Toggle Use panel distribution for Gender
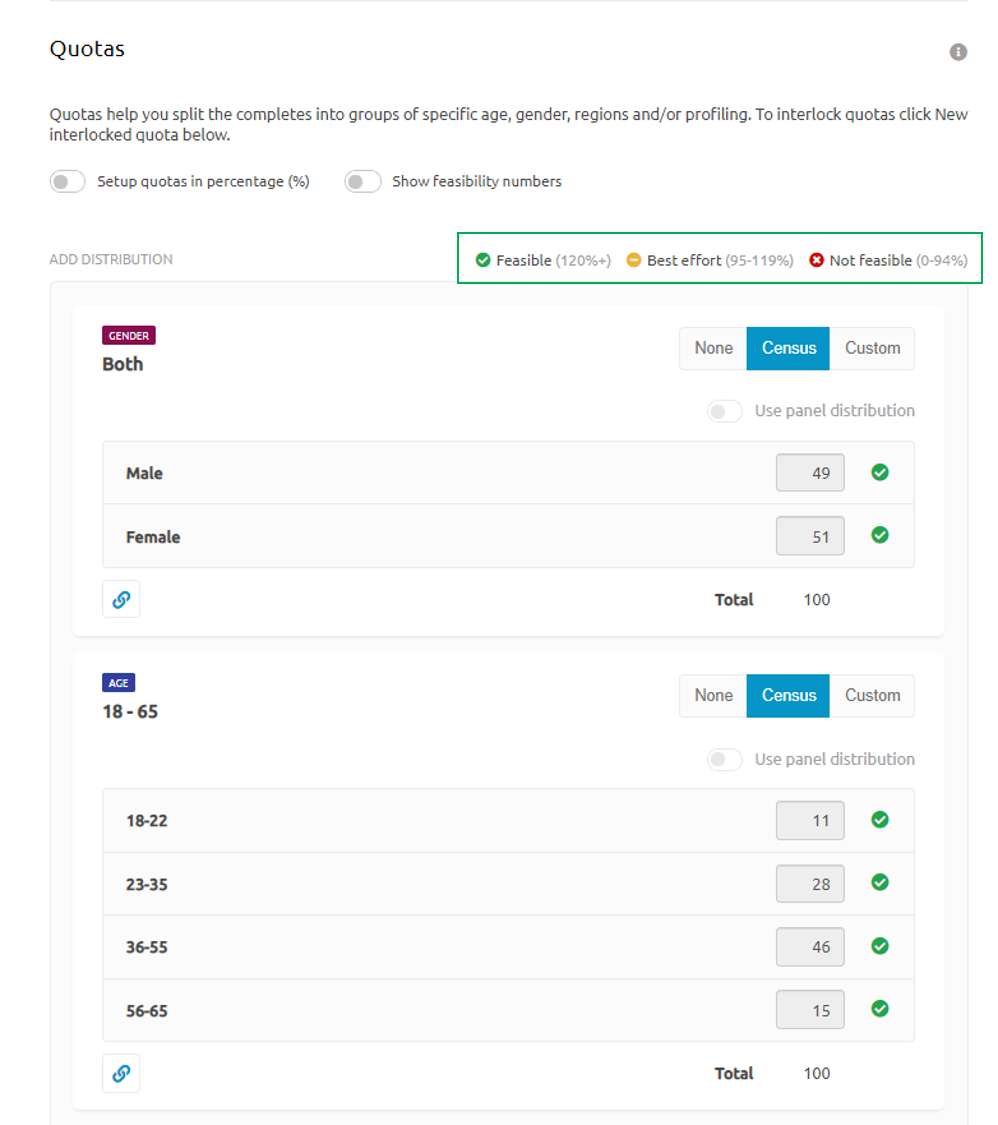Viewport: 998px width, 1125px height. 725,411
